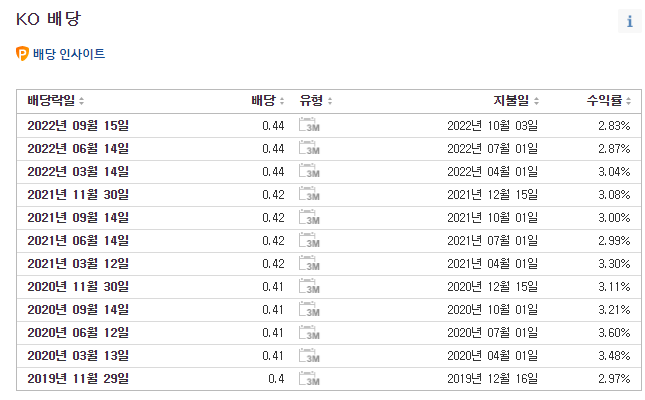Click yield value 3.04%

(614, 172)
